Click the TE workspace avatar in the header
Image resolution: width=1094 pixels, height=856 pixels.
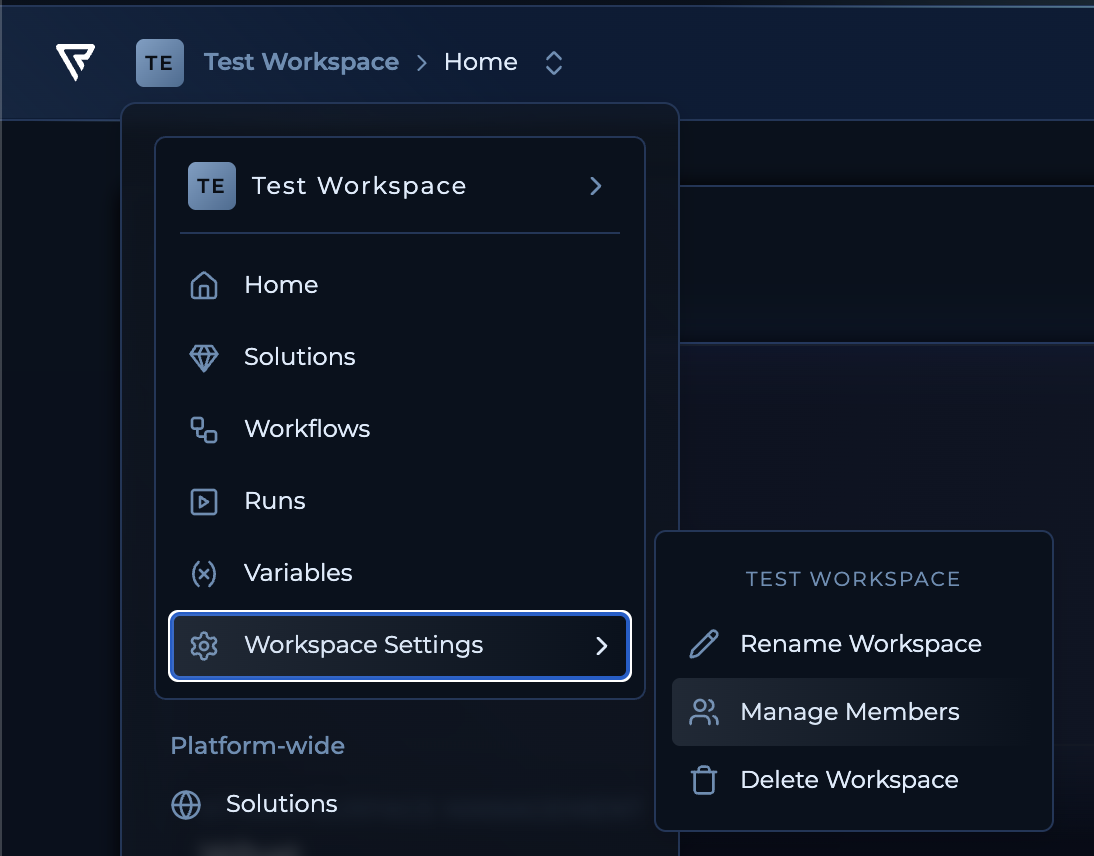(x=160, y=62)
